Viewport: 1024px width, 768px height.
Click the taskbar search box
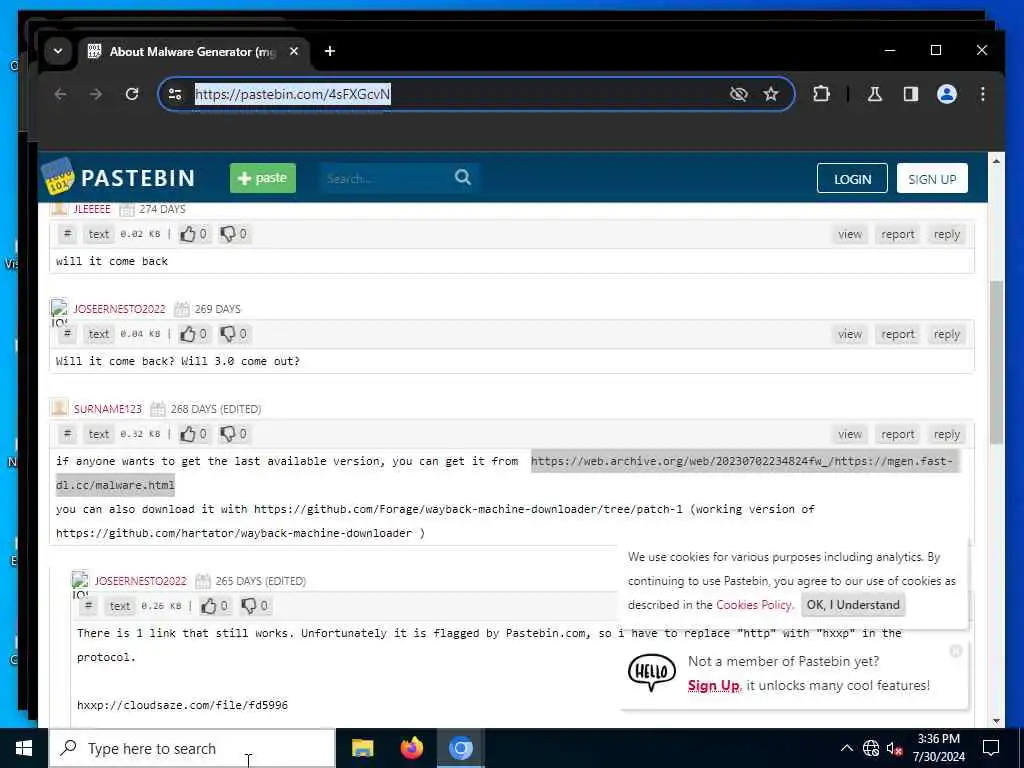pyautogui.click(x=192, y=748)
